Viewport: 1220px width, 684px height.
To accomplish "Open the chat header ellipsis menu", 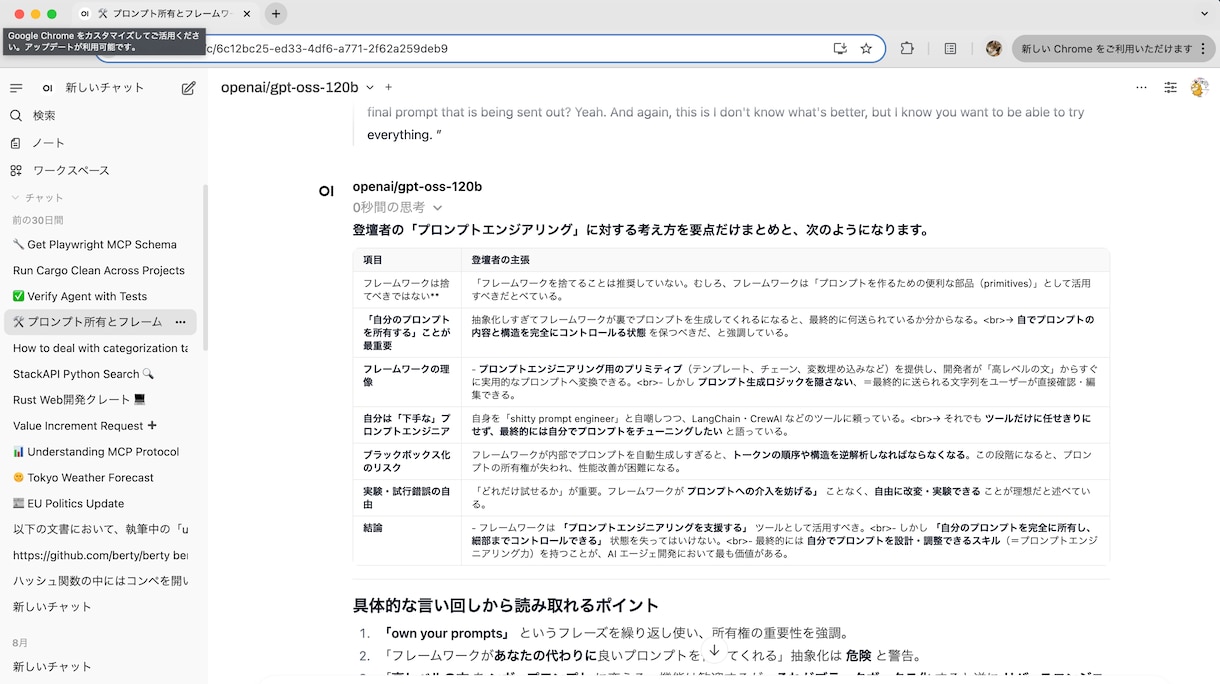I will click(x=1141, y=88).
